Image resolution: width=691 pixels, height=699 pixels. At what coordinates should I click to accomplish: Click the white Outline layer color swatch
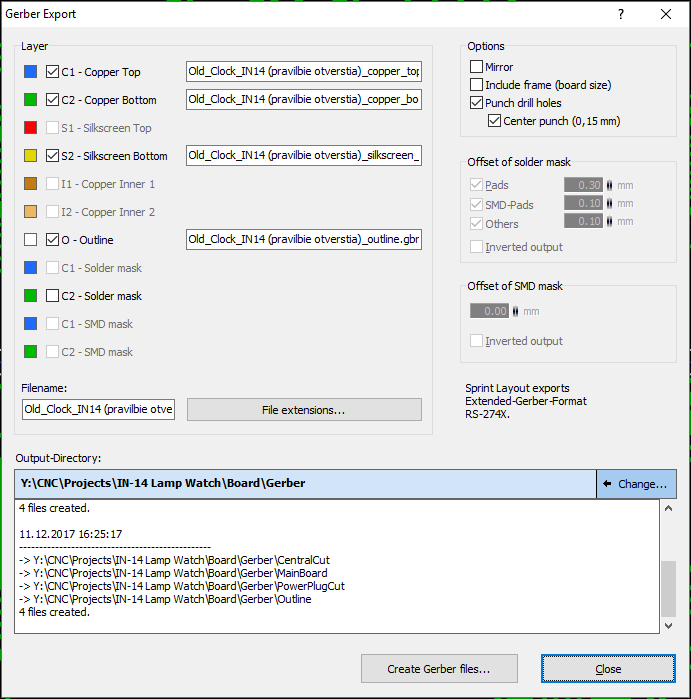pos(30,240)
